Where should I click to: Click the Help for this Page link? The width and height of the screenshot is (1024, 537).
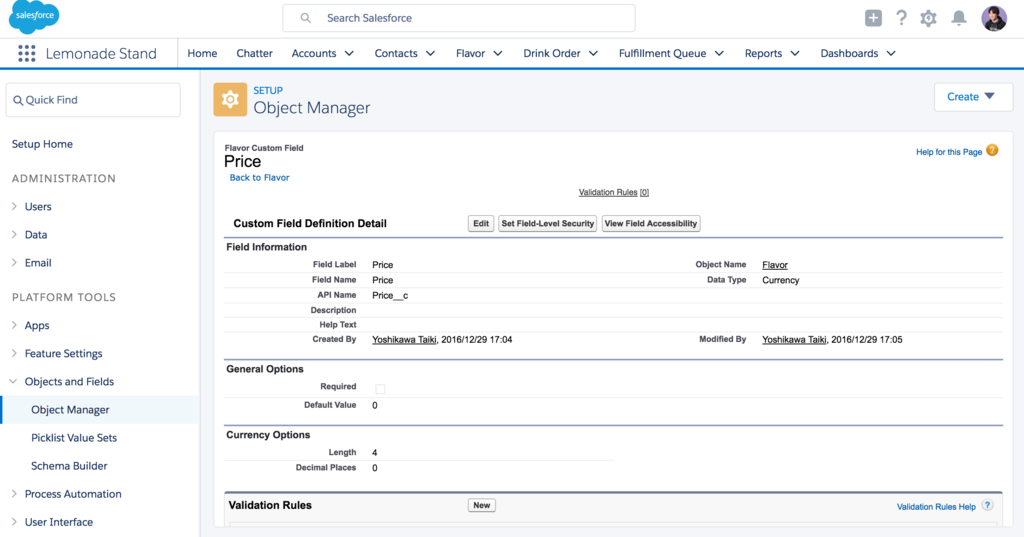coord(949,152)
